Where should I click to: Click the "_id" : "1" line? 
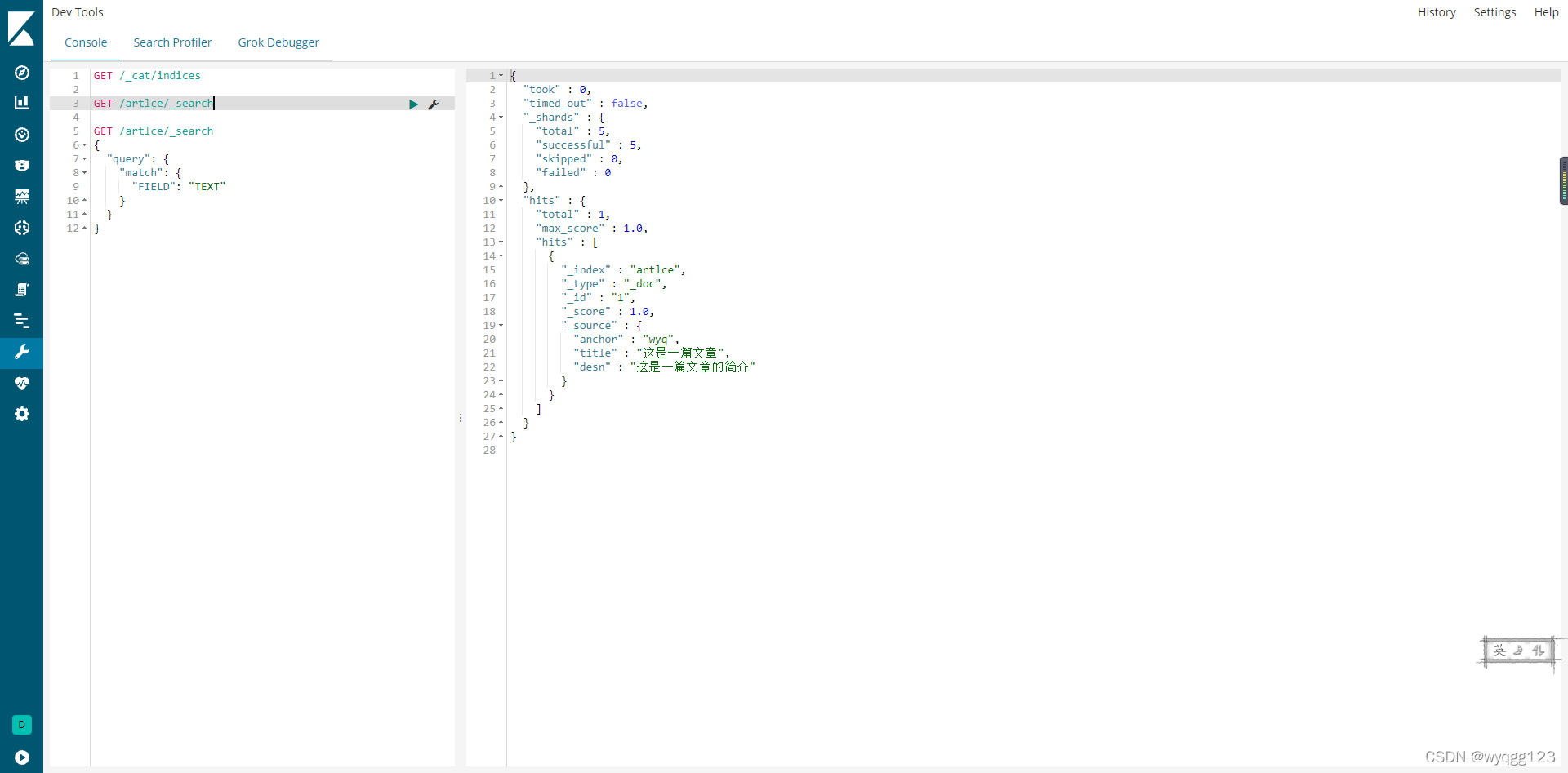click(598, 298)
